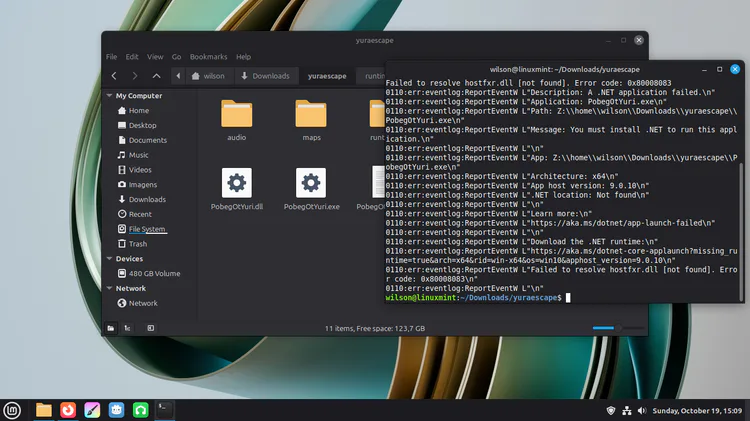
Task: Open the File menu
Action: (111, 57)
